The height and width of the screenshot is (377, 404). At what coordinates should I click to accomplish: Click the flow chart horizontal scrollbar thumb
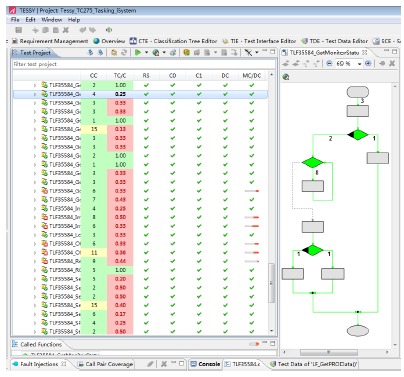[x=329, y=352]
